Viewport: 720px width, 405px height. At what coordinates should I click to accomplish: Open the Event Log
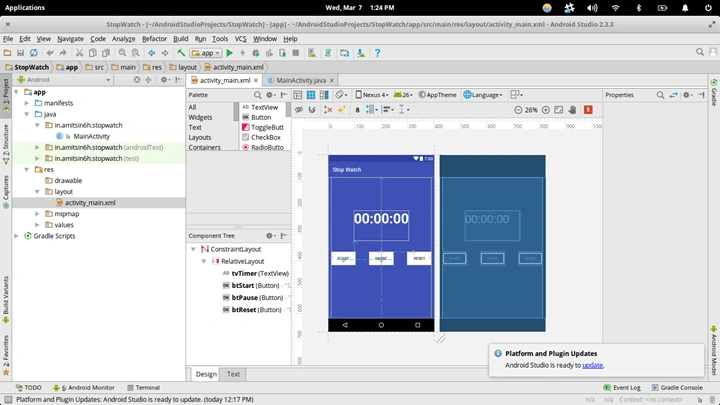(x=622, y=388)
